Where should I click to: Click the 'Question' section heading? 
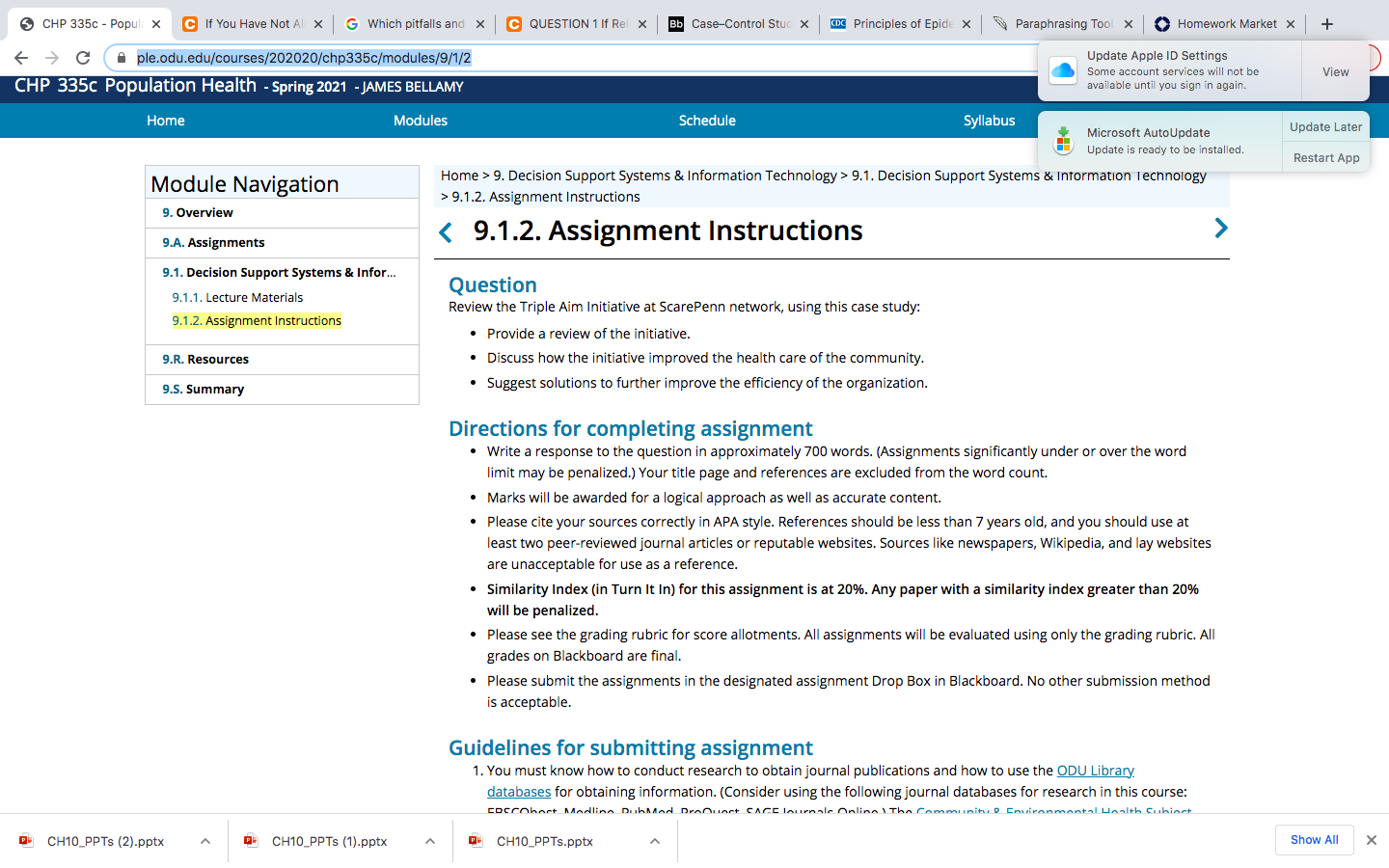(x=493, y=285)
